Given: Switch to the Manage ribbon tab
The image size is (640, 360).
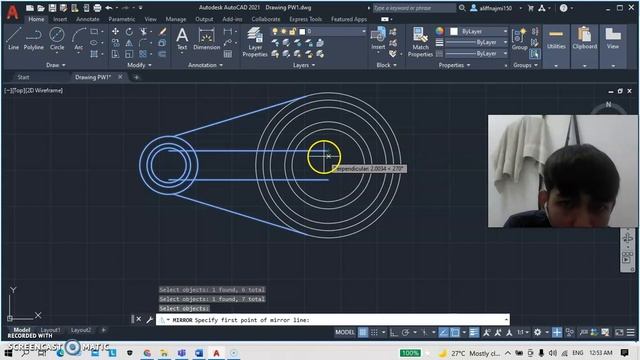Looking at the screenshot, I should 176,19.
